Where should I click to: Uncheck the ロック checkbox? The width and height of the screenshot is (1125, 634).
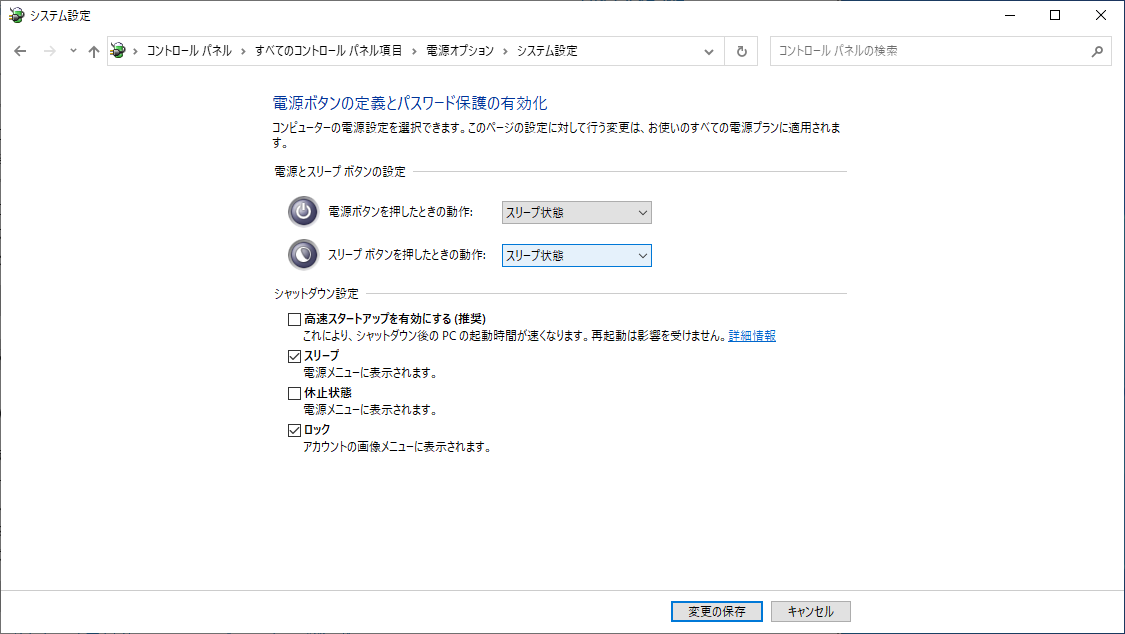click(294, 430)
